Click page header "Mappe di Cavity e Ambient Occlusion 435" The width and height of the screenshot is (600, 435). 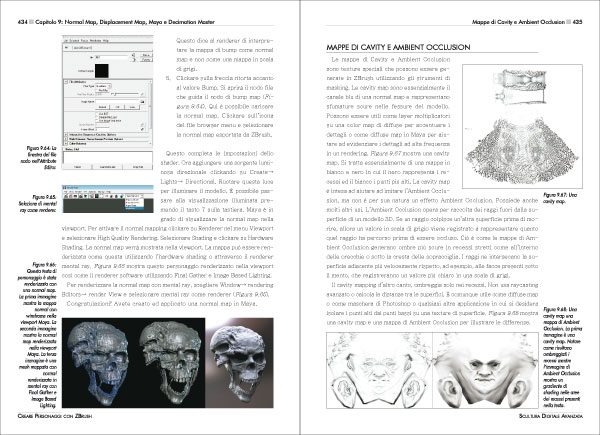click(x=527, y=22)
